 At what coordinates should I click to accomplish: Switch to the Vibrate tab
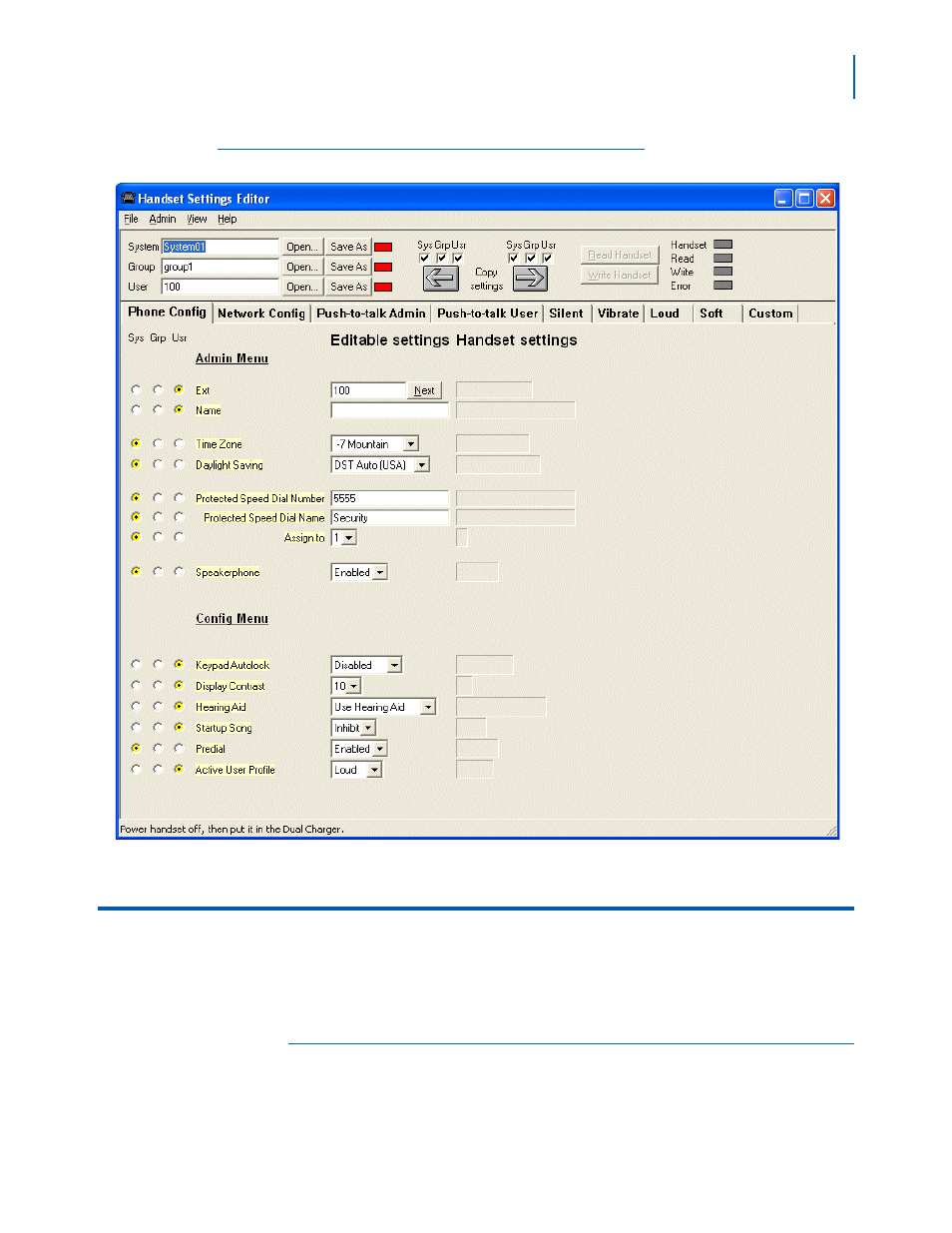[x=618, y=313]
